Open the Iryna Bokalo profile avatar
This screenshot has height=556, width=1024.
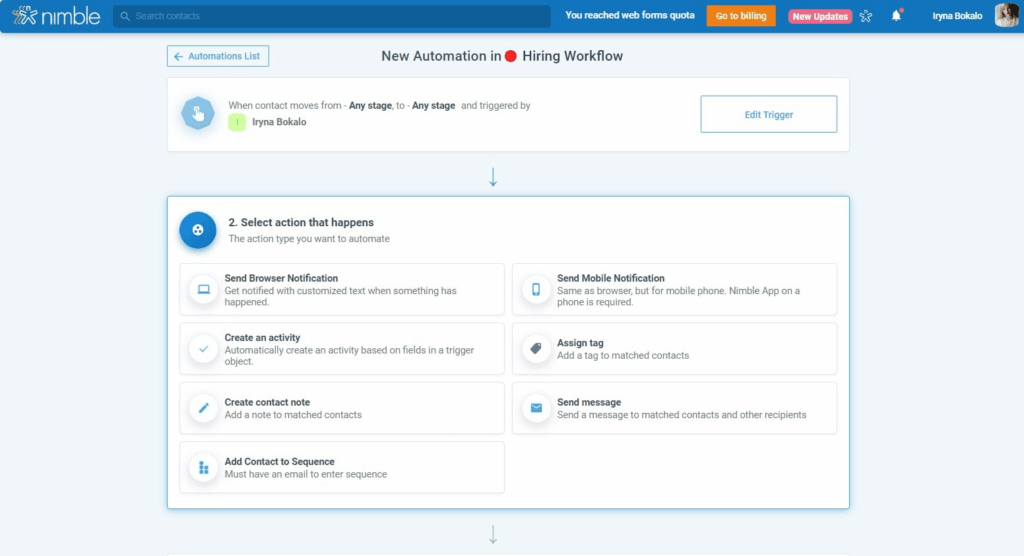tap(1006, 16)
